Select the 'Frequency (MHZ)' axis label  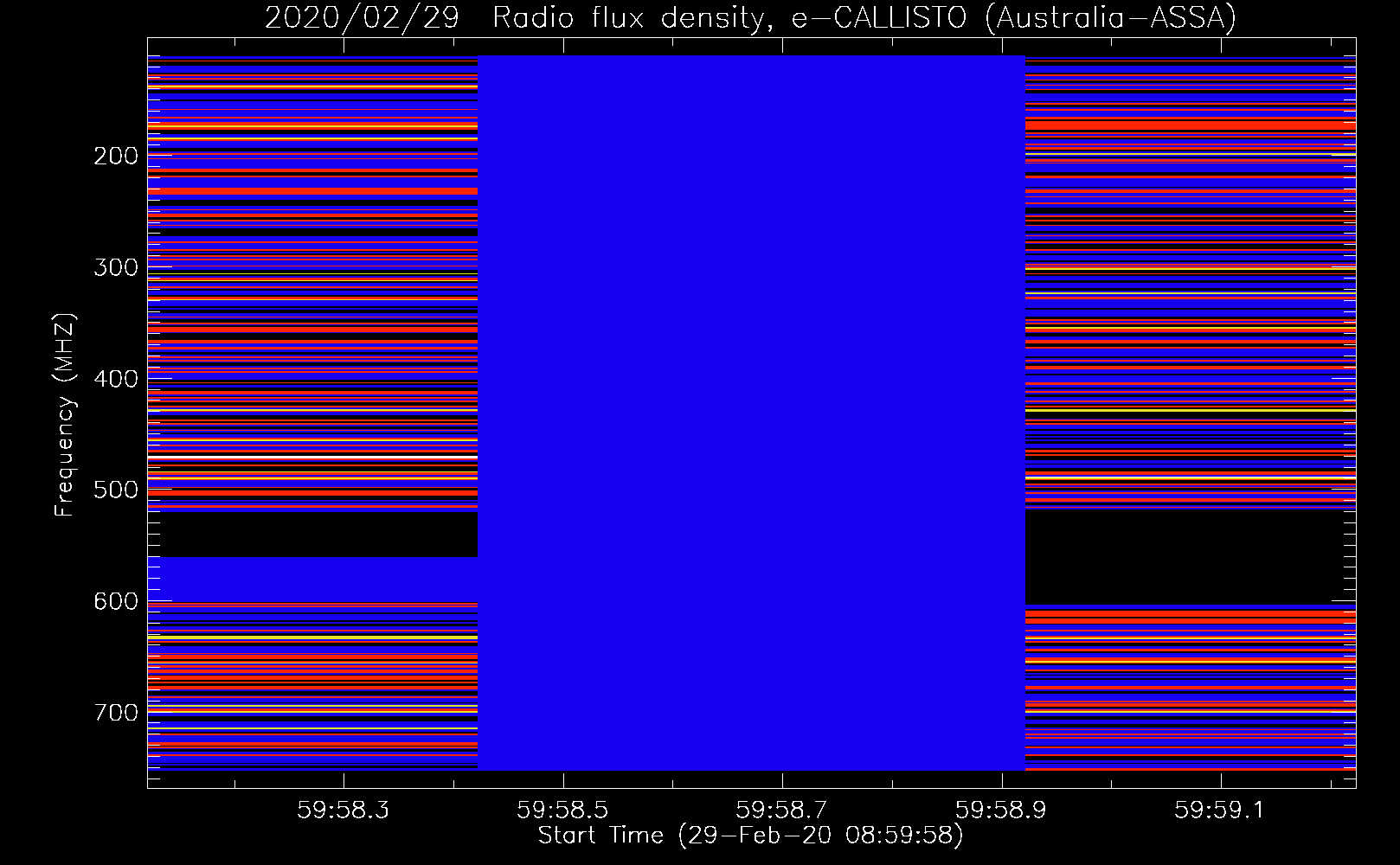[x=65, y=414]
